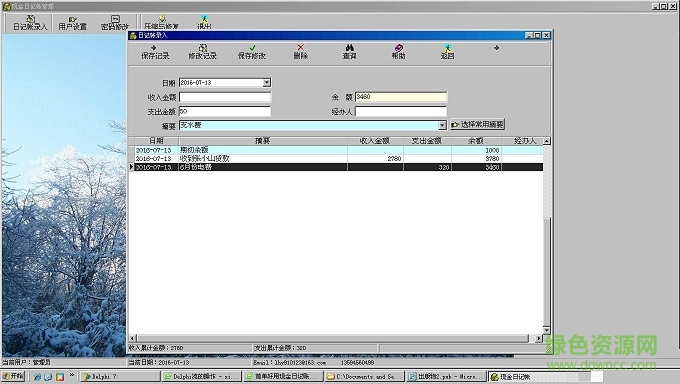
Task: Click the 收入金额 column header
Action: (x=375, y=141)
